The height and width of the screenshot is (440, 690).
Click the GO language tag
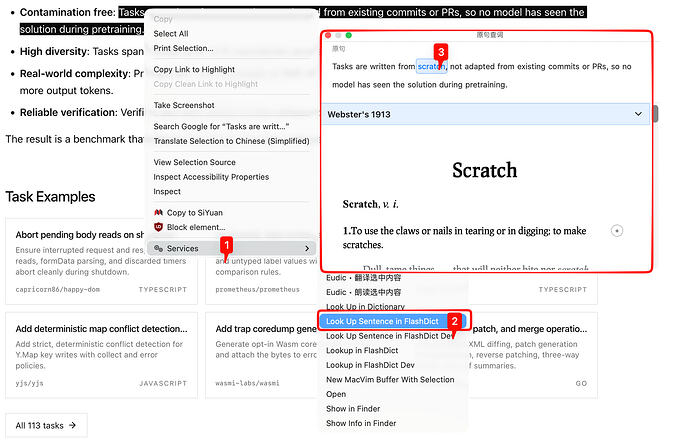click(x=581, y=383)
